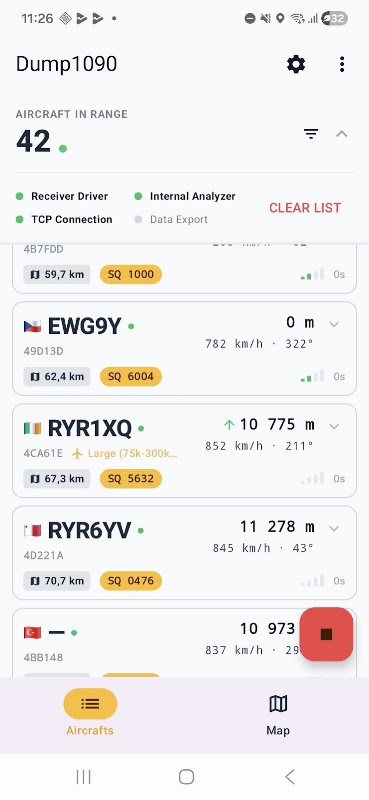Viewport: 369px width, 800px height.
Task: Tap the SQ 0476 squawk badge
Action: pyautogui.click(x=131, y=581)
